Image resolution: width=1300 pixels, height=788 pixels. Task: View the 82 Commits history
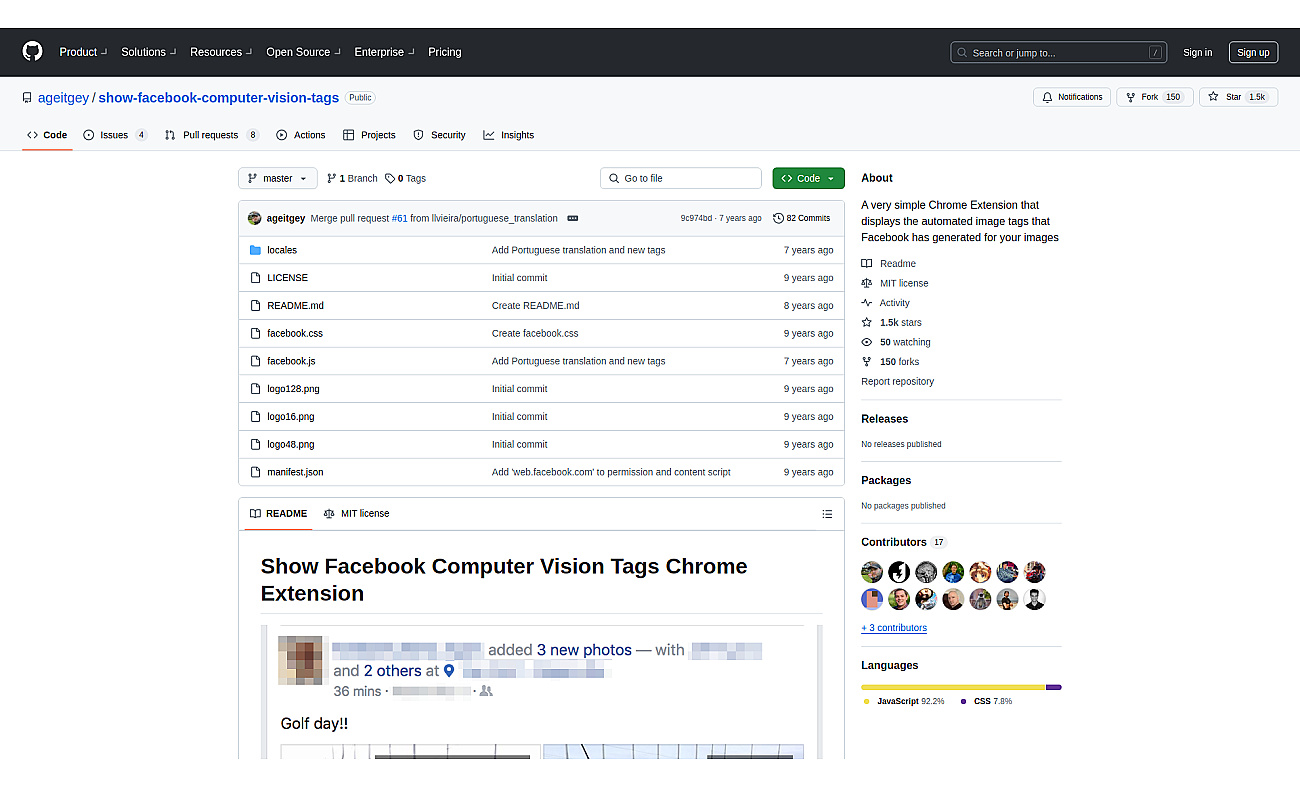[x=802, y=218]
